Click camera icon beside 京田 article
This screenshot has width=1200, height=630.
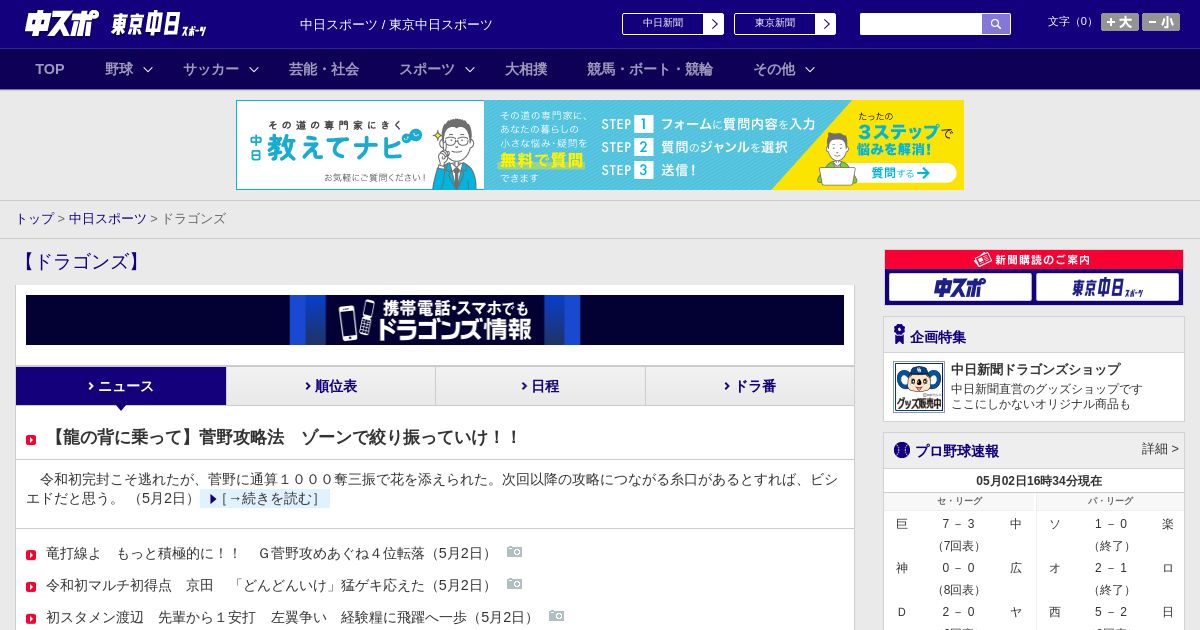[x=515, y=584]
